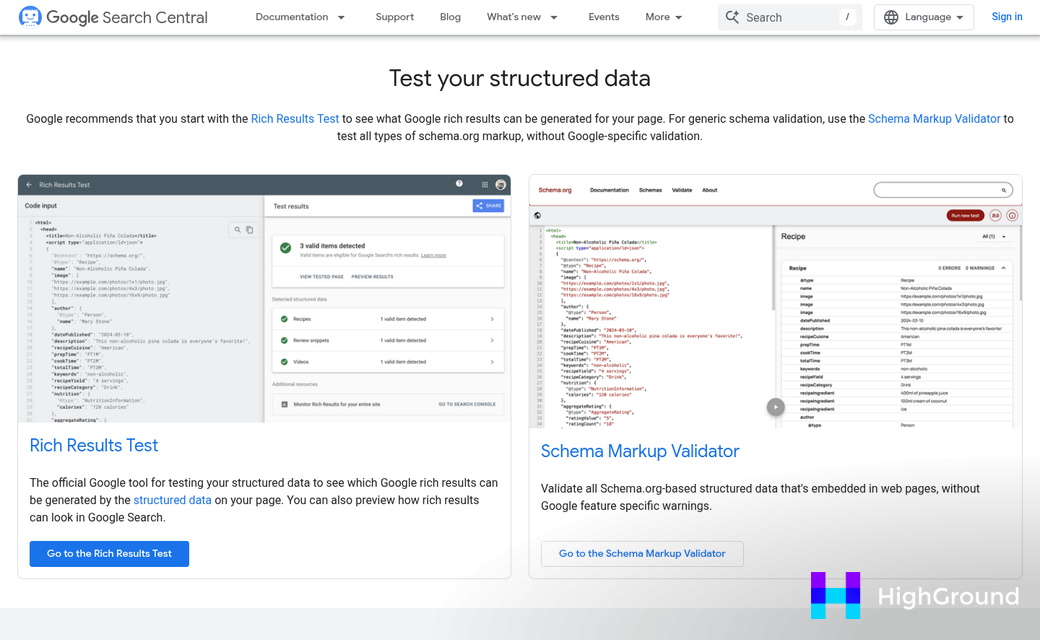Open the Rich Results Test card heading
The image size is (1040, 640).
[94, 445]
